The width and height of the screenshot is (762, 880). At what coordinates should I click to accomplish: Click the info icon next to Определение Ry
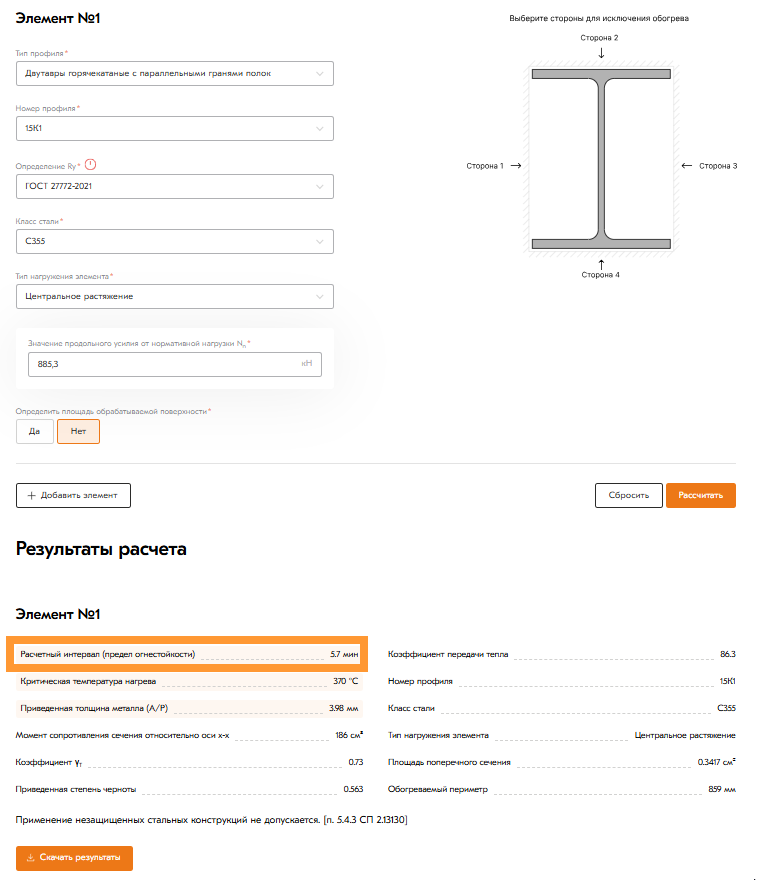click(90, 165)
